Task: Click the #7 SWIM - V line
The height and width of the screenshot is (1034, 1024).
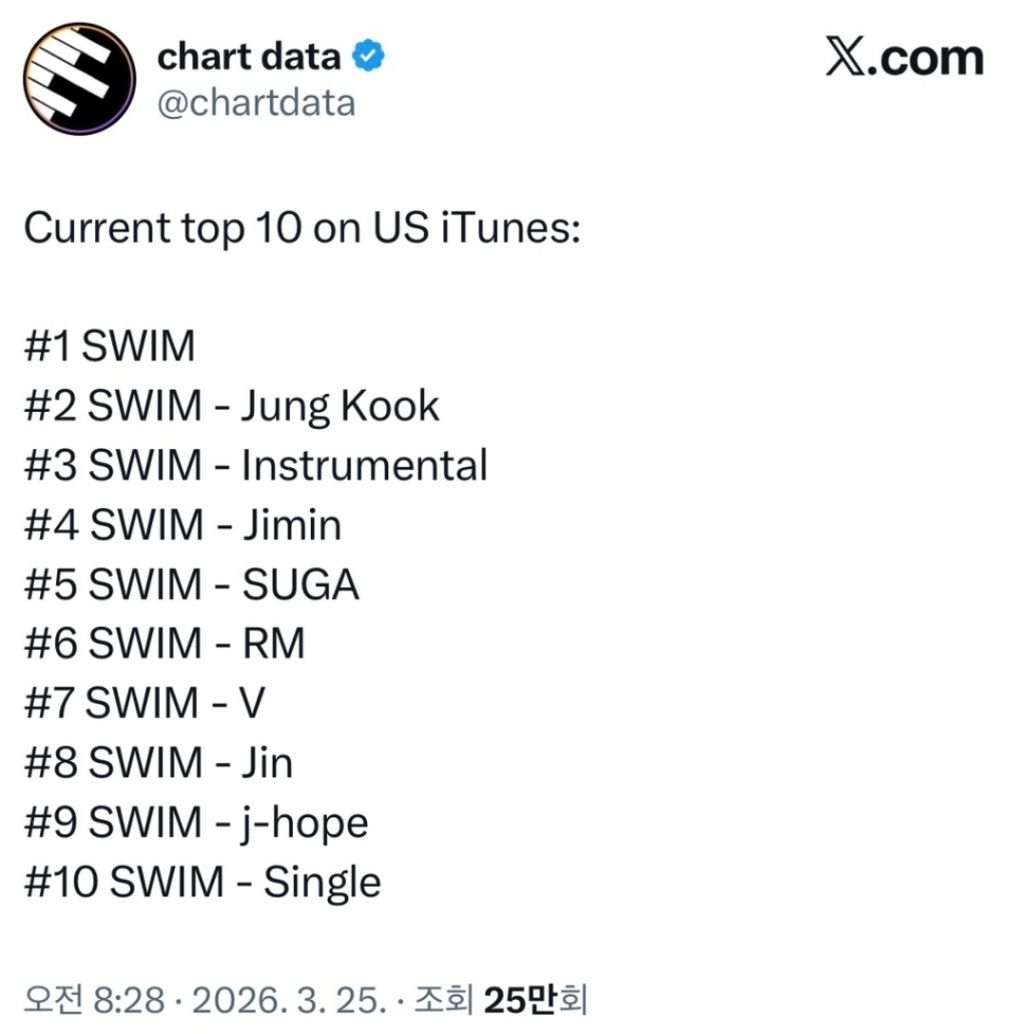Action: click(x=144, y=703)
